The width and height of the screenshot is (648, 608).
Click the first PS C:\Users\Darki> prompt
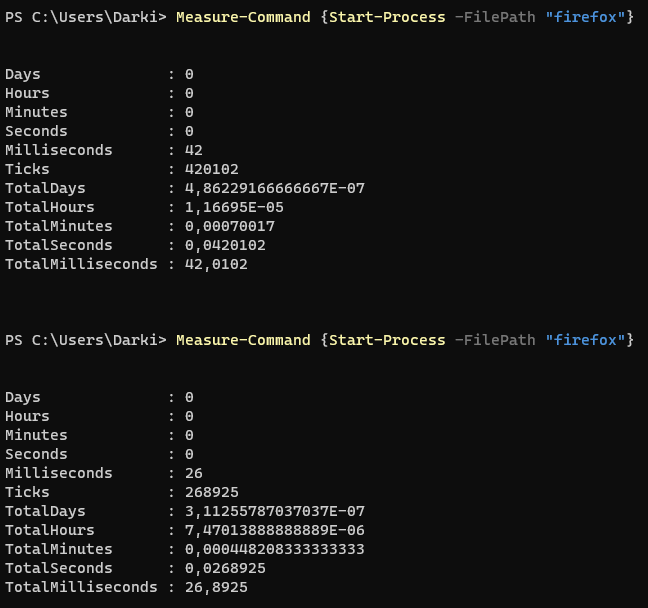click(x=86, y=17)
